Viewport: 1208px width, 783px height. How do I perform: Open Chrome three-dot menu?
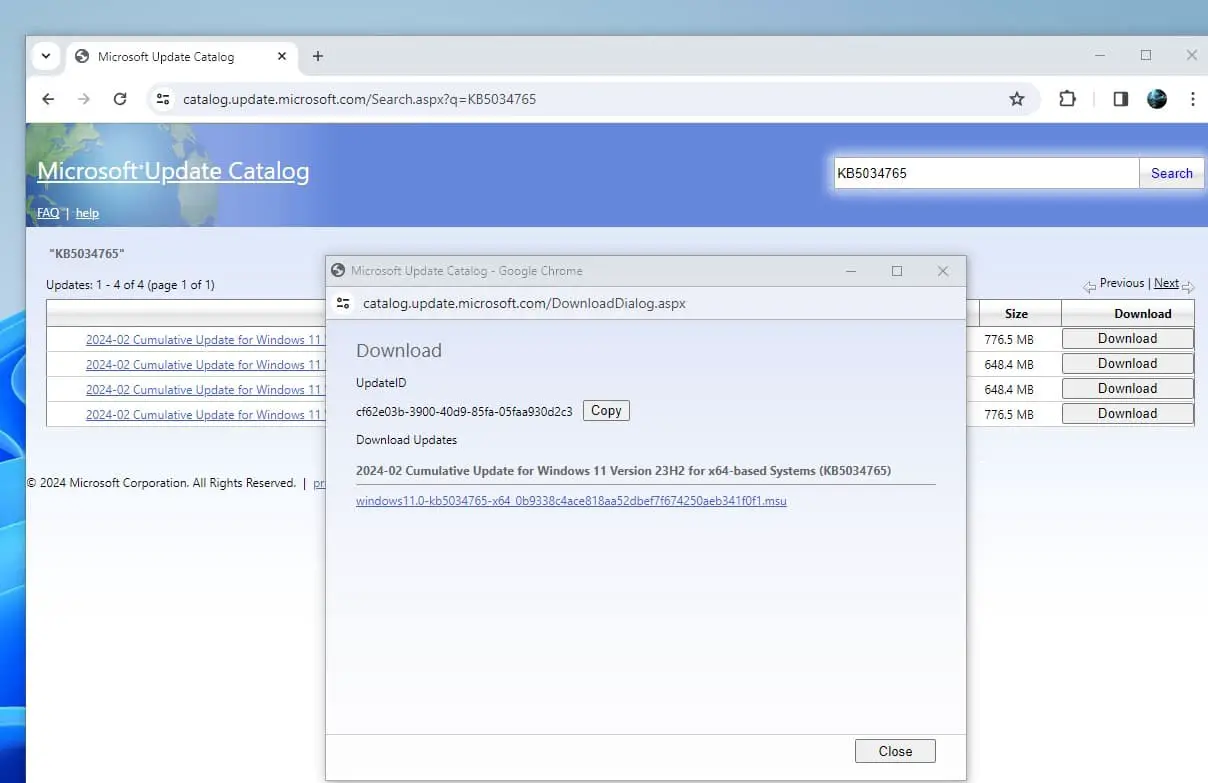click(x=1193, y=99)
